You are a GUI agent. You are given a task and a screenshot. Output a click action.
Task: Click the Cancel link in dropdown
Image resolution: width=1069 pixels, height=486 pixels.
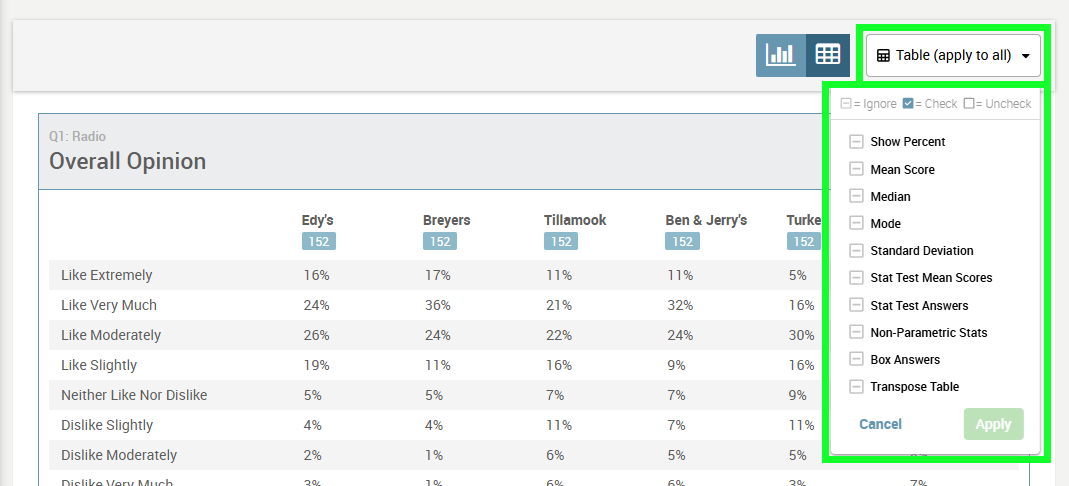880,424
